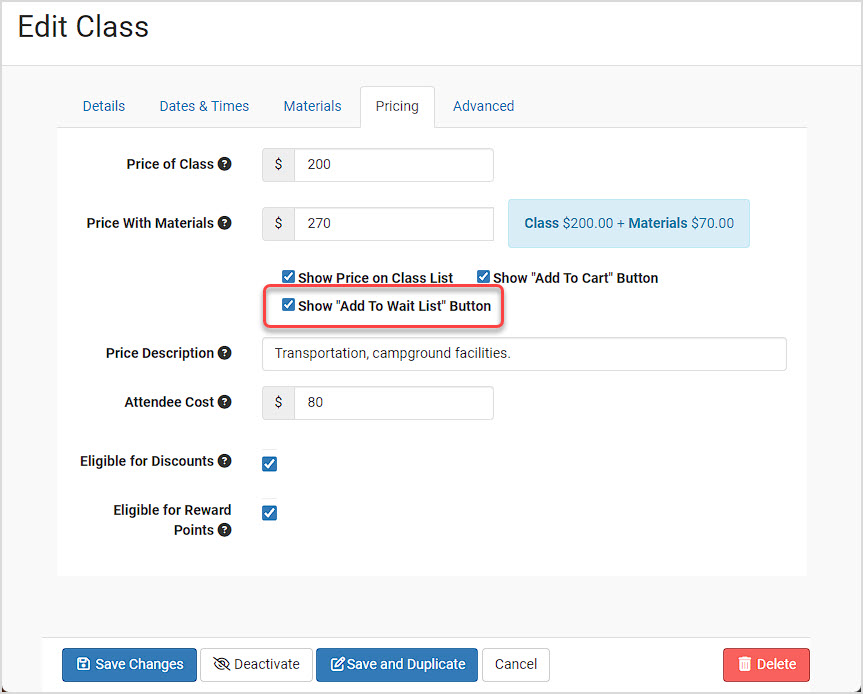Image resolution: width=863 pixels, height=694 pixels.
Task: Disable Show "Add To Wait List" Button checkbox
Action: tap(288, 305)
